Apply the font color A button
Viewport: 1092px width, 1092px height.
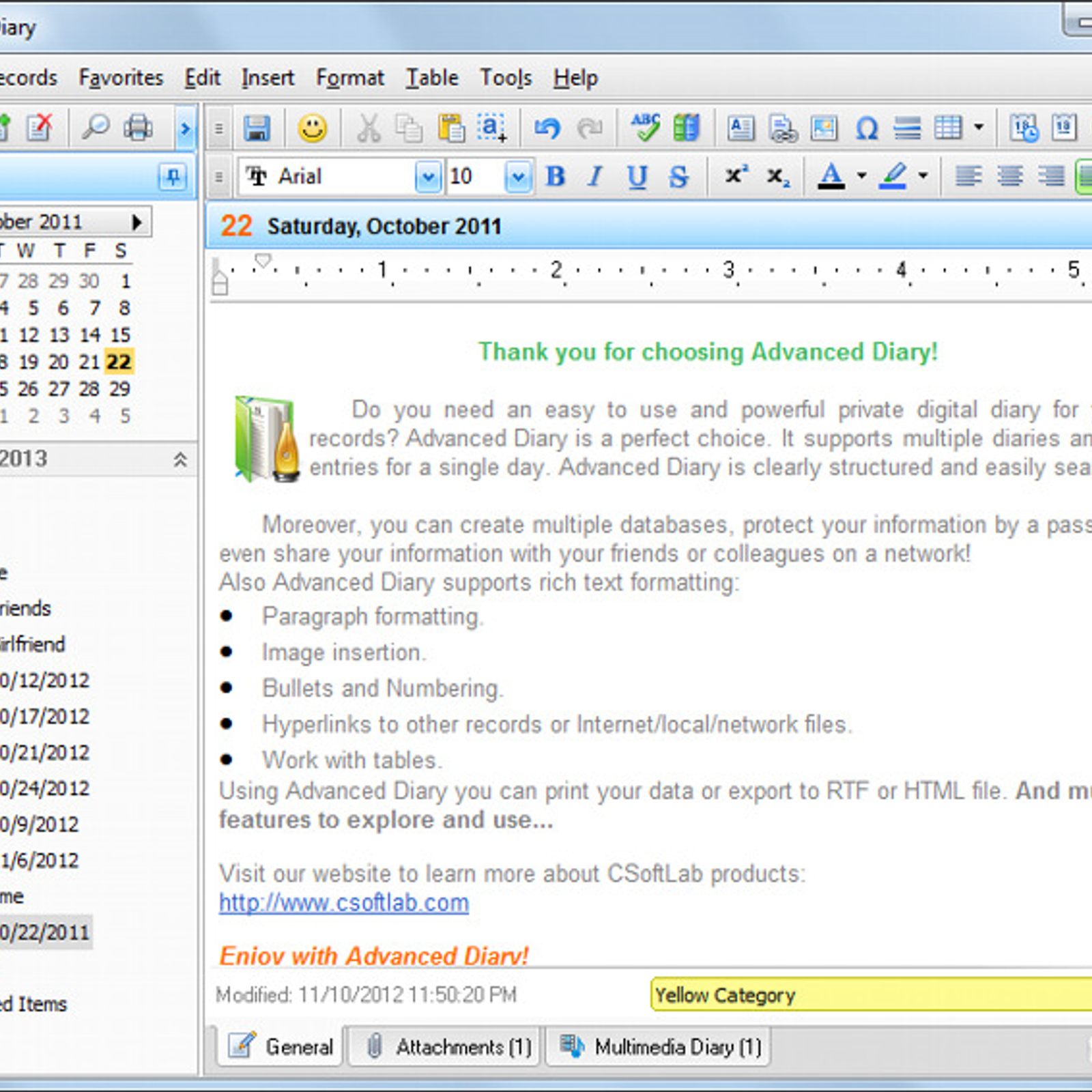[831, 176]
